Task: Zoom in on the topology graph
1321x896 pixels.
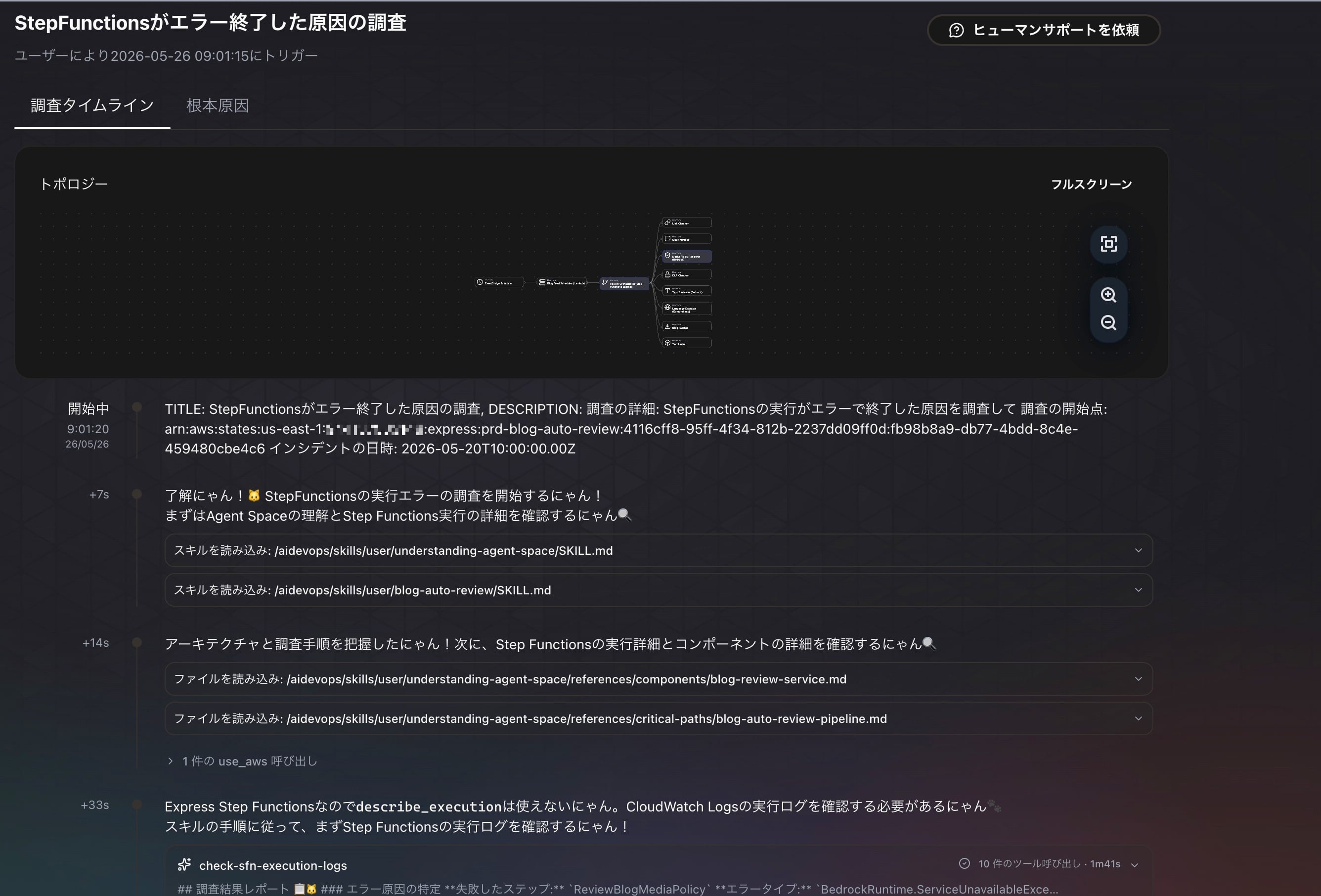Action: click(x=1108, y=295)
